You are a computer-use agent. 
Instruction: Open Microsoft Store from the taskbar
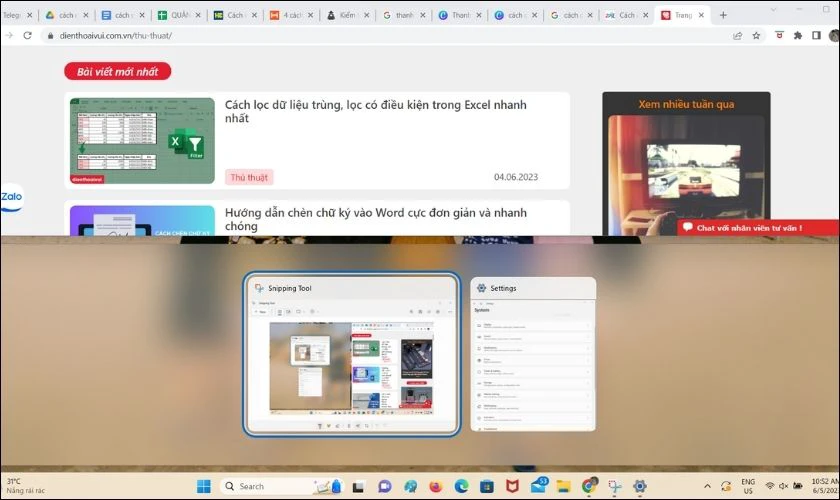[486, 487]
